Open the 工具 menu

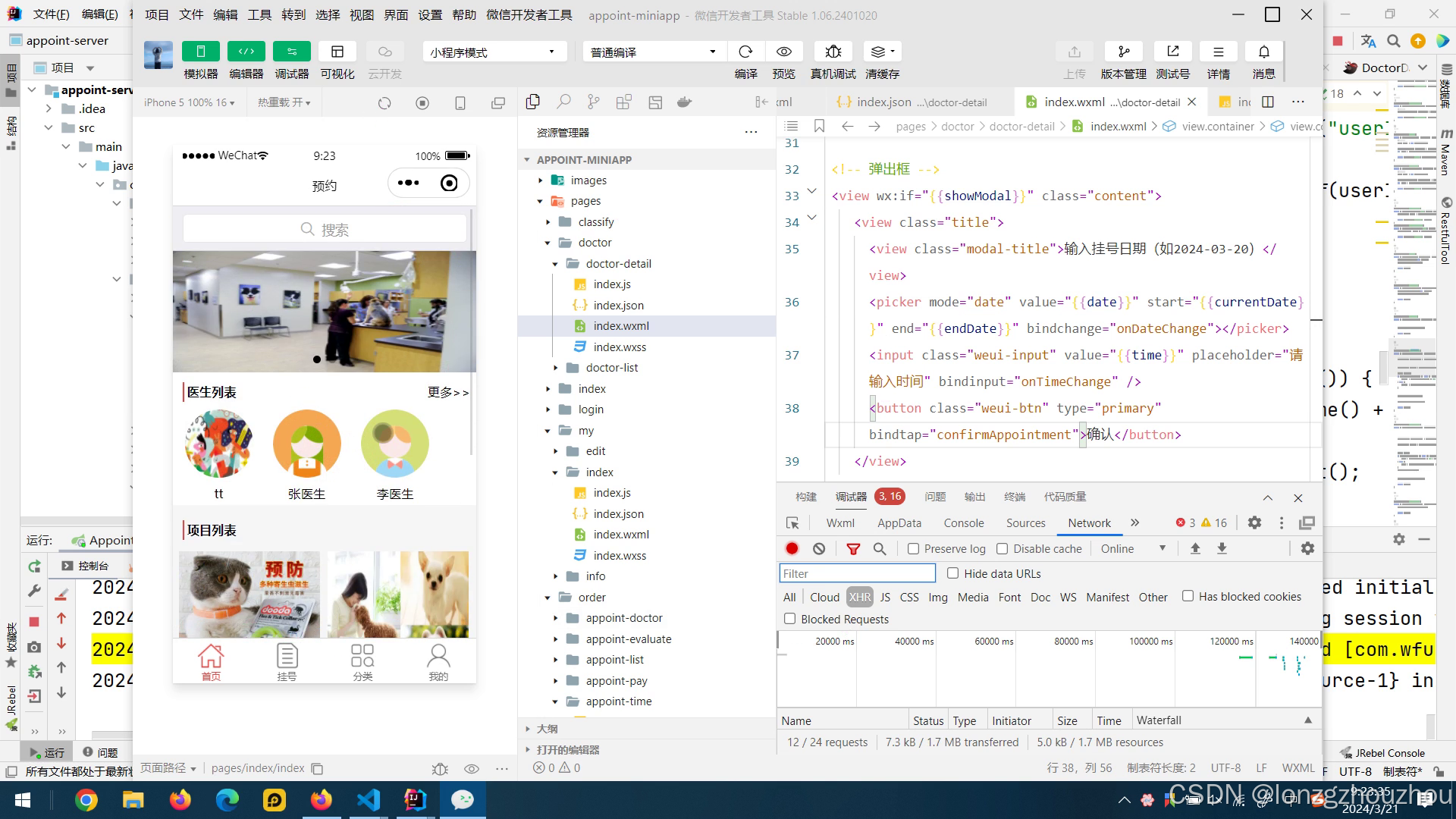259,14
